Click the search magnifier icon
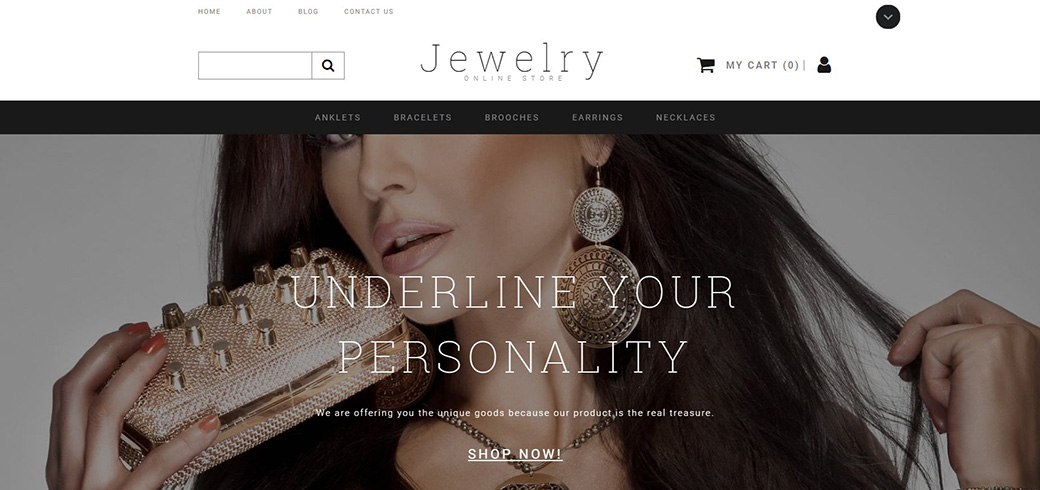 328,66
